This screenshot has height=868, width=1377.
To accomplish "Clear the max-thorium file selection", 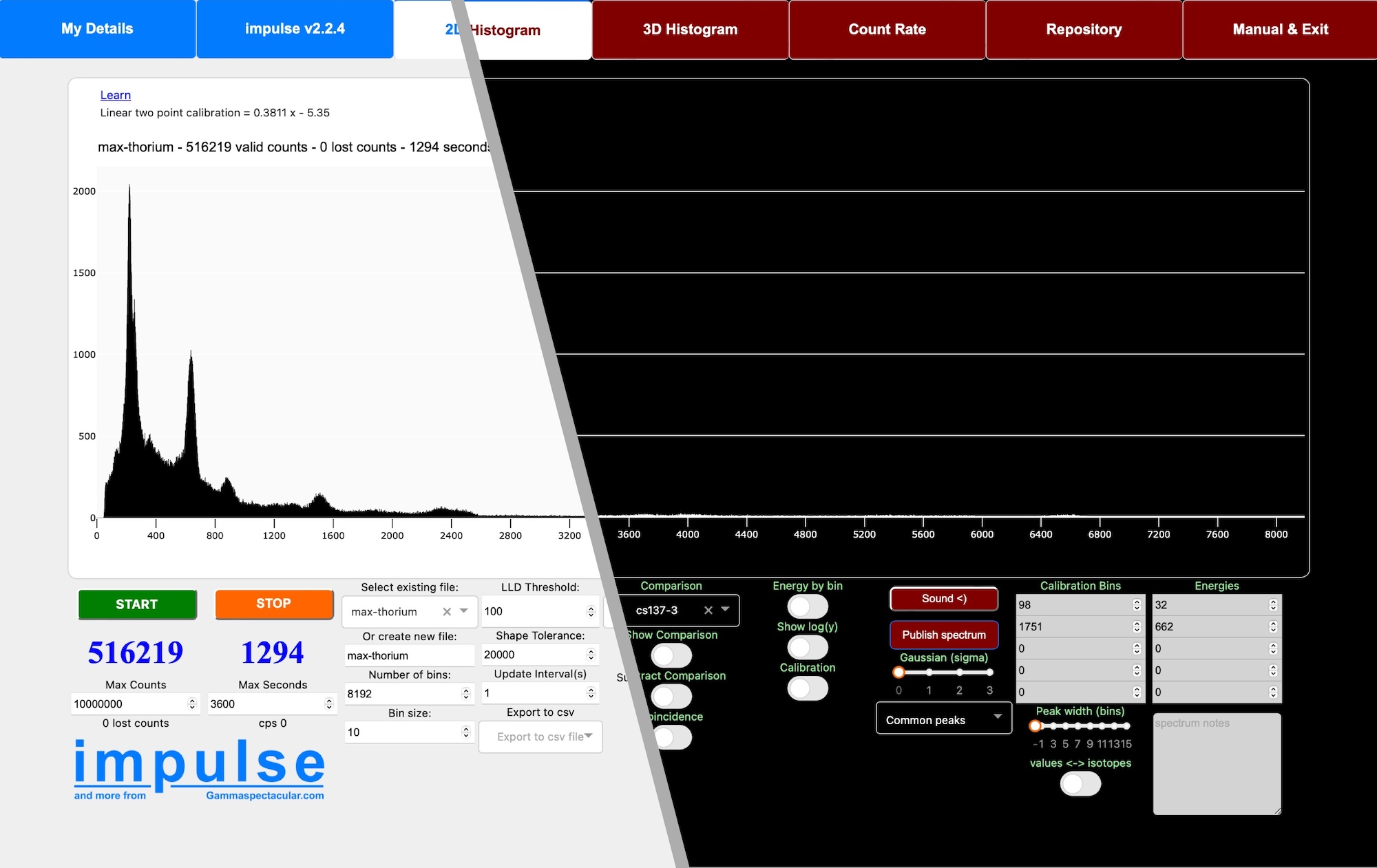I will [447, 611].
